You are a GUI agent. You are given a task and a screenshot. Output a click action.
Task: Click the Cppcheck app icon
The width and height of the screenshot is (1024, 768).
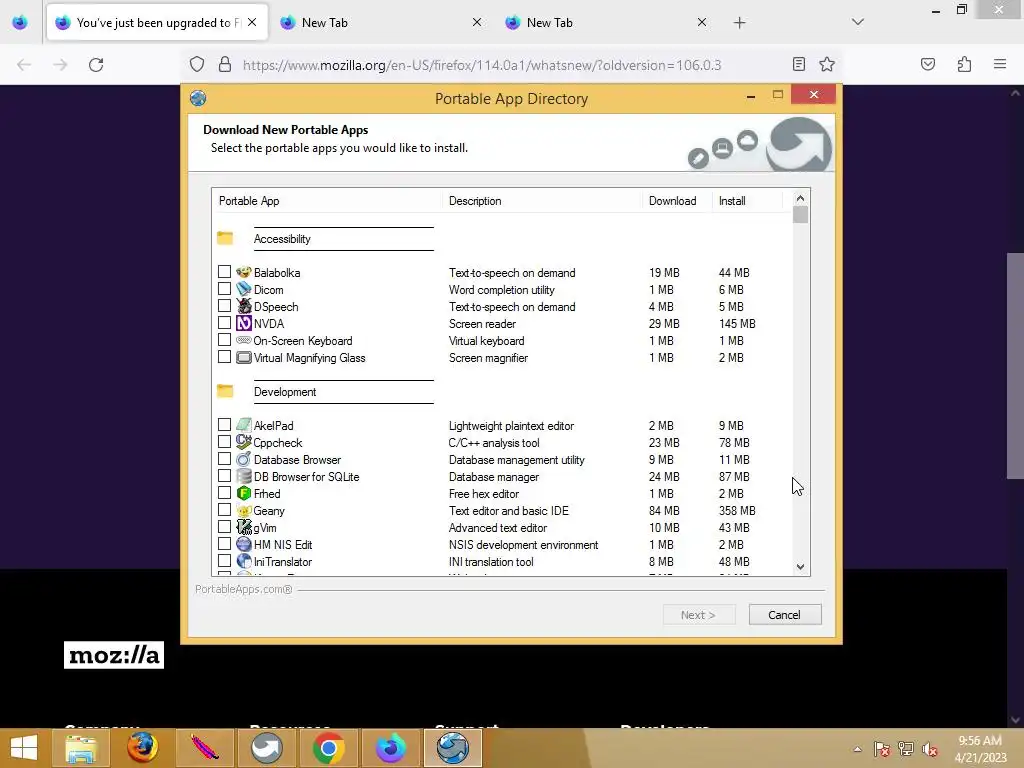pos(244,442)
